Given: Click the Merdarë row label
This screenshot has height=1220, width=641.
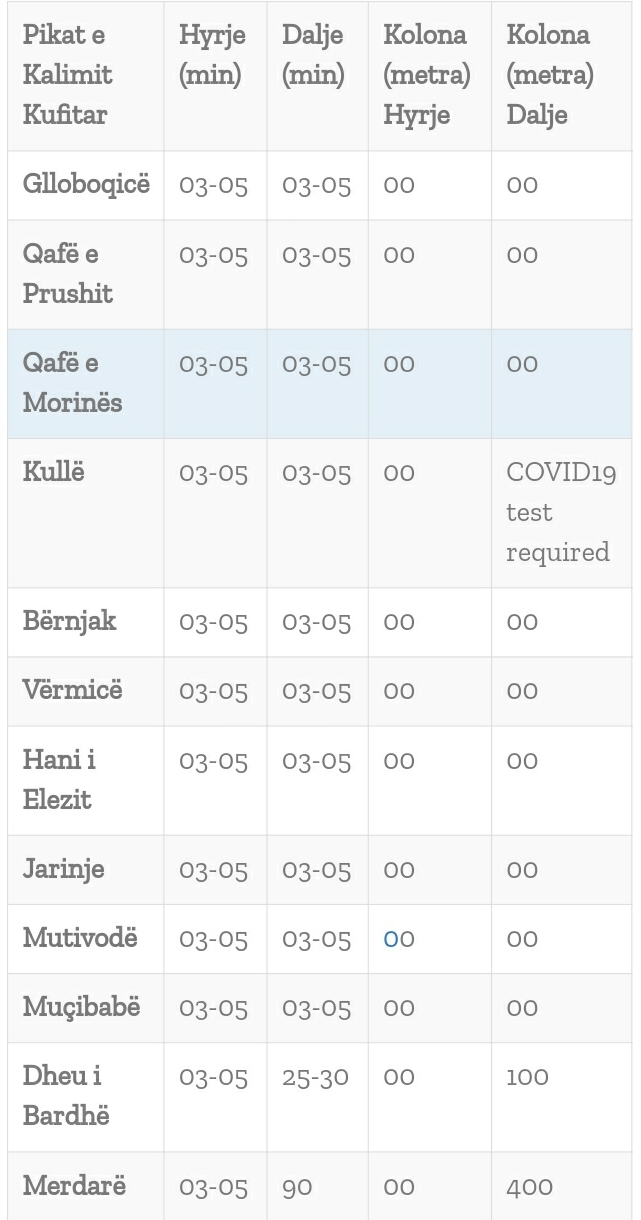Looking at the screenshot, I should [75, 1187].
